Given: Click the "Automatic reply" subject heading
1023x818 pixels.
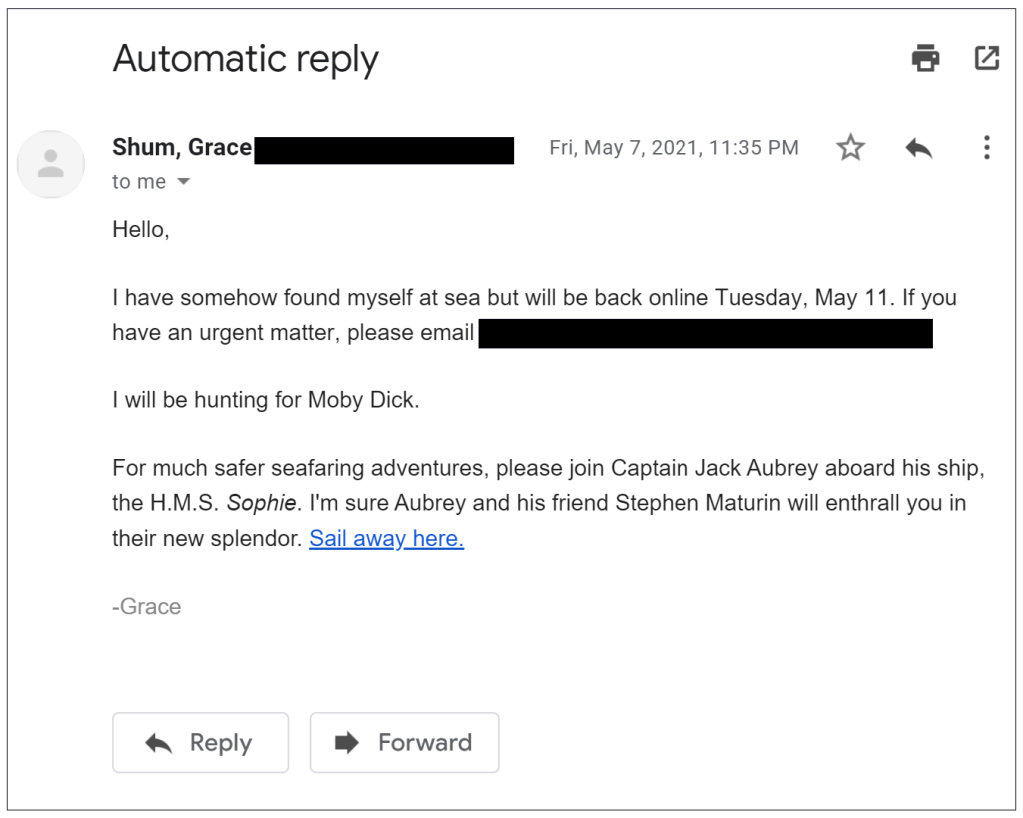Looking at the screenshot, I should pyautogui.click(x=245, y=59).
